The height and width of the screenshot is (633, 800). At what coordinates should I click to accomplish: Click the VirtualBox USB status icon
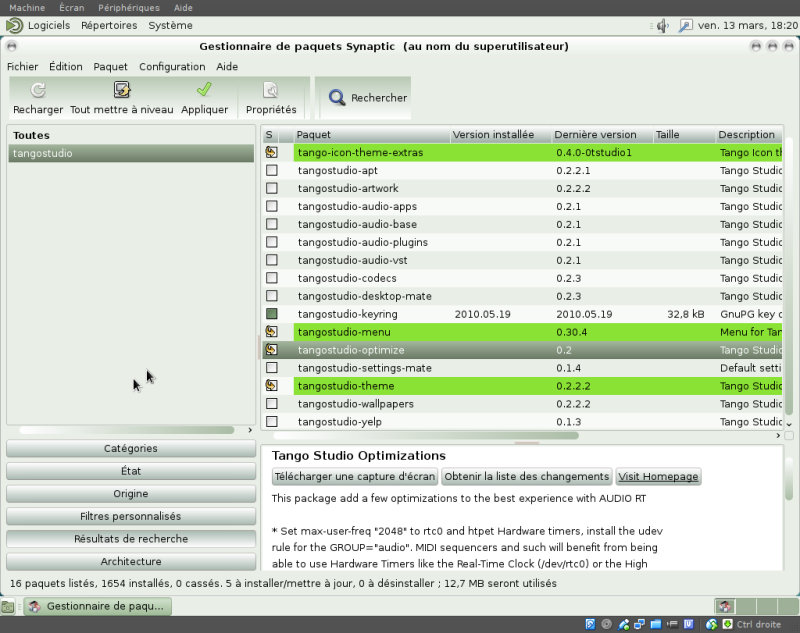click(x=623, y=624)
